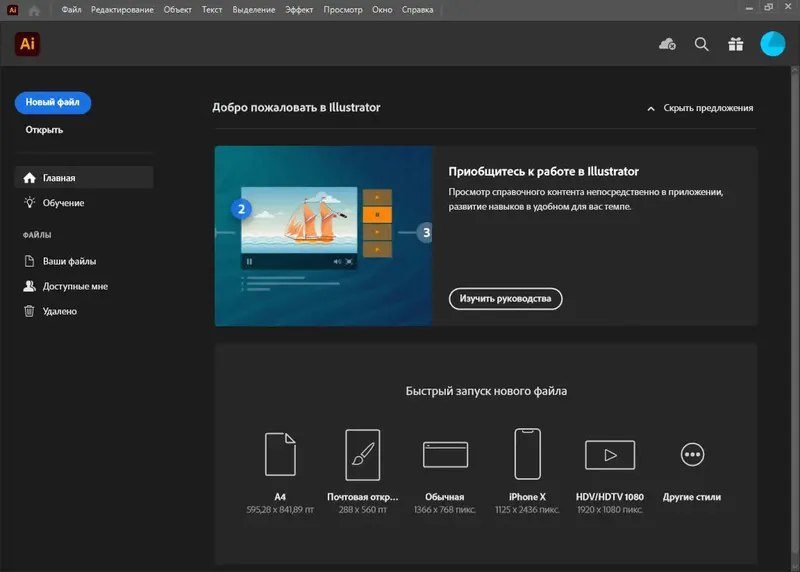
Task: Click the home icon in the menu bar
Action: click(34, 10)
